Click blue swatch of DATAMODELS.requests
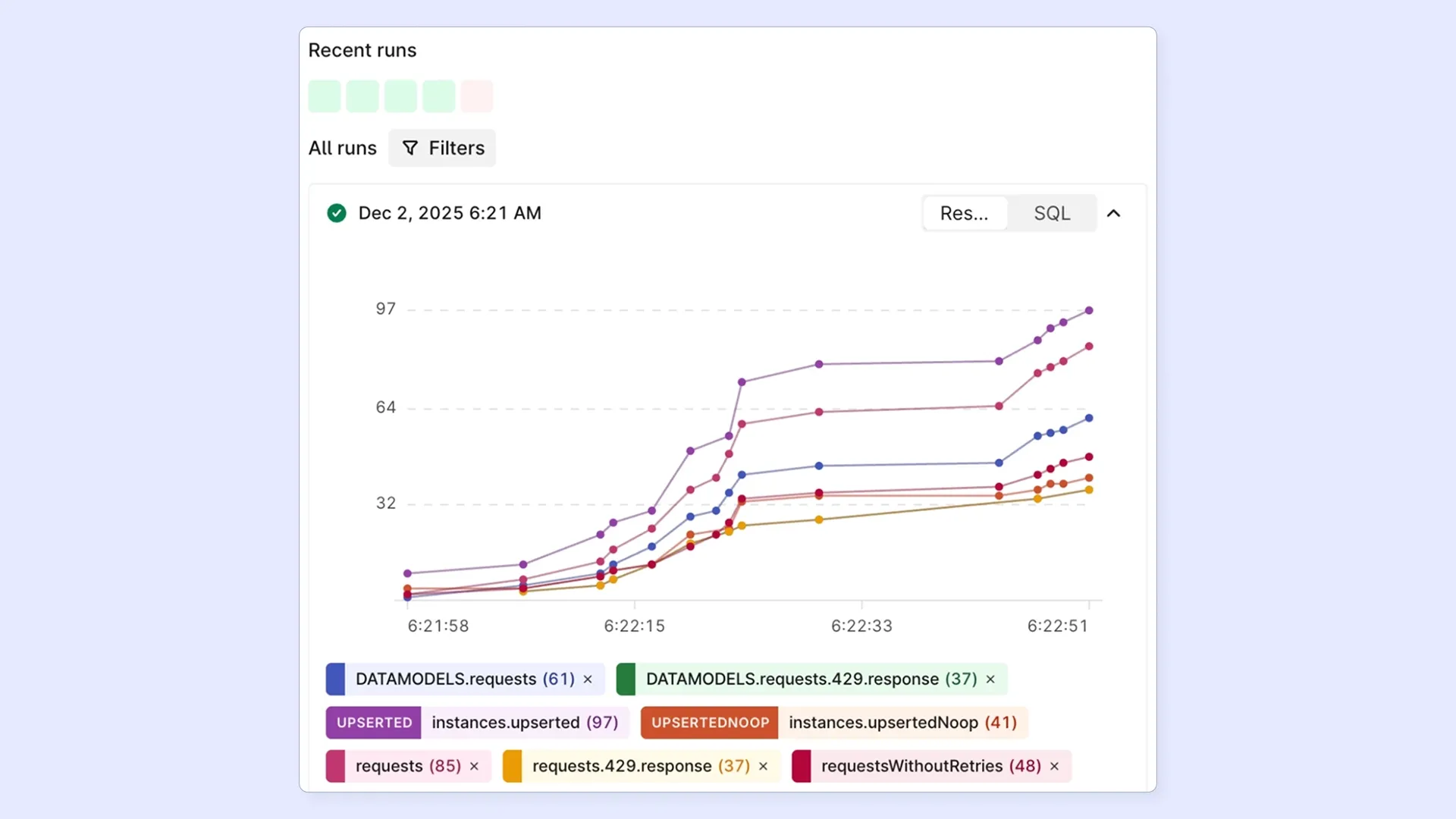 coord(335,679)
